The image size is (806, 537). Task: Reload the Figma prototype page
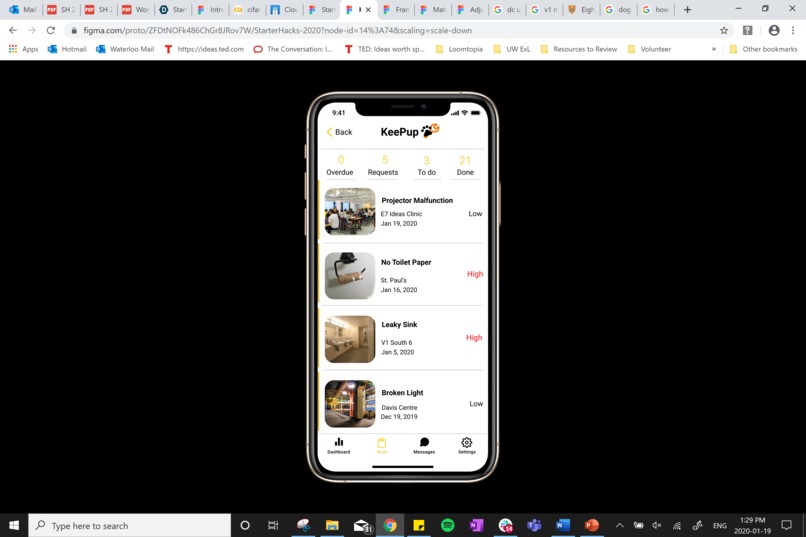[x=50, y=30]
